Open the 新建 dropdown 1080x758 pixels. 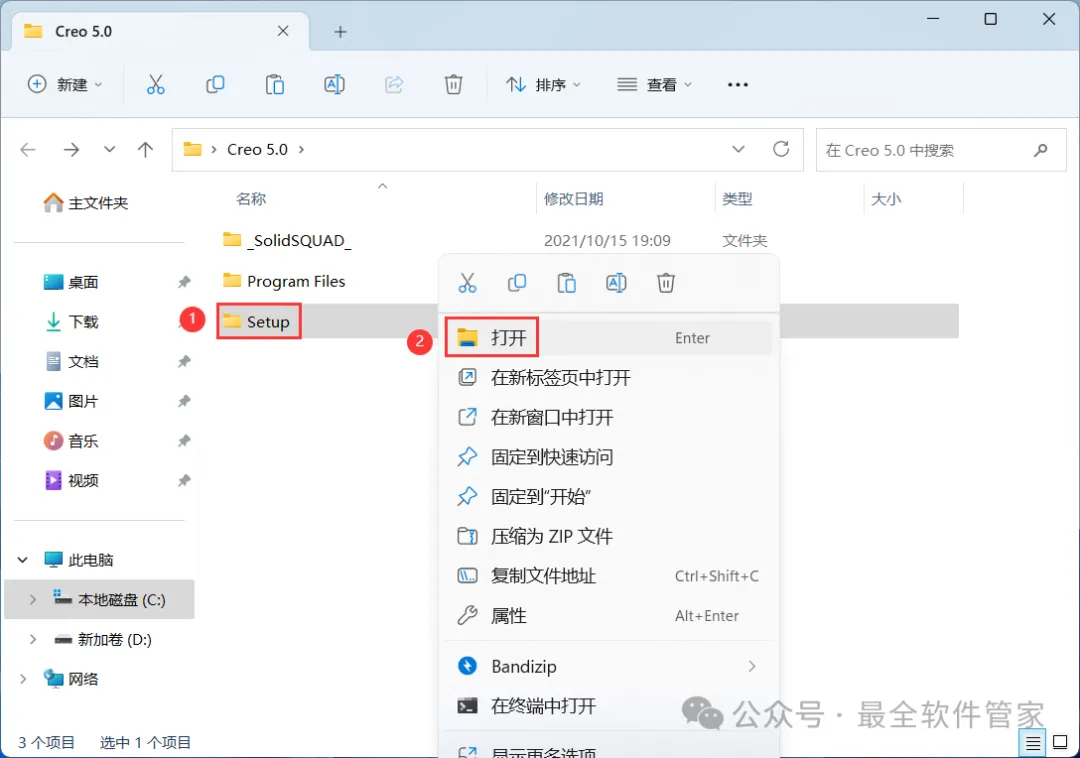click(x=65, y=85)
